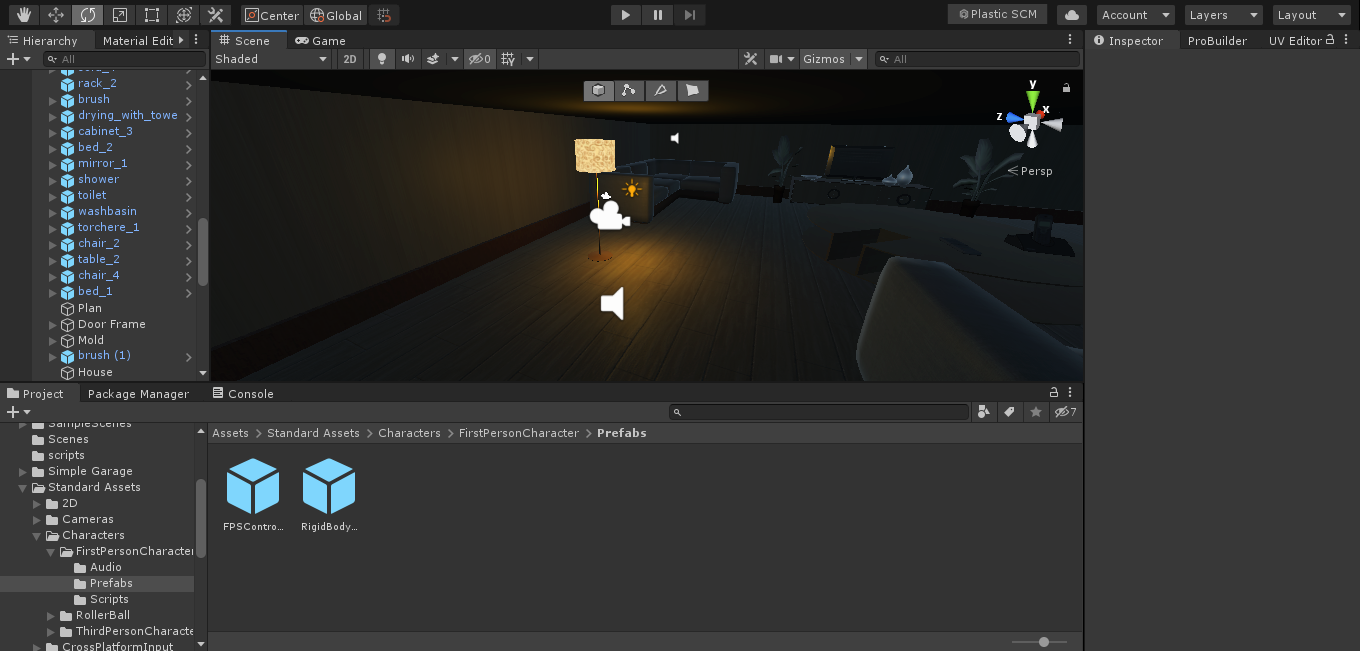Select the Hand tool in the toolbar
The width and height of the screenshot is (1360, 651).
(x=24, y=15)
